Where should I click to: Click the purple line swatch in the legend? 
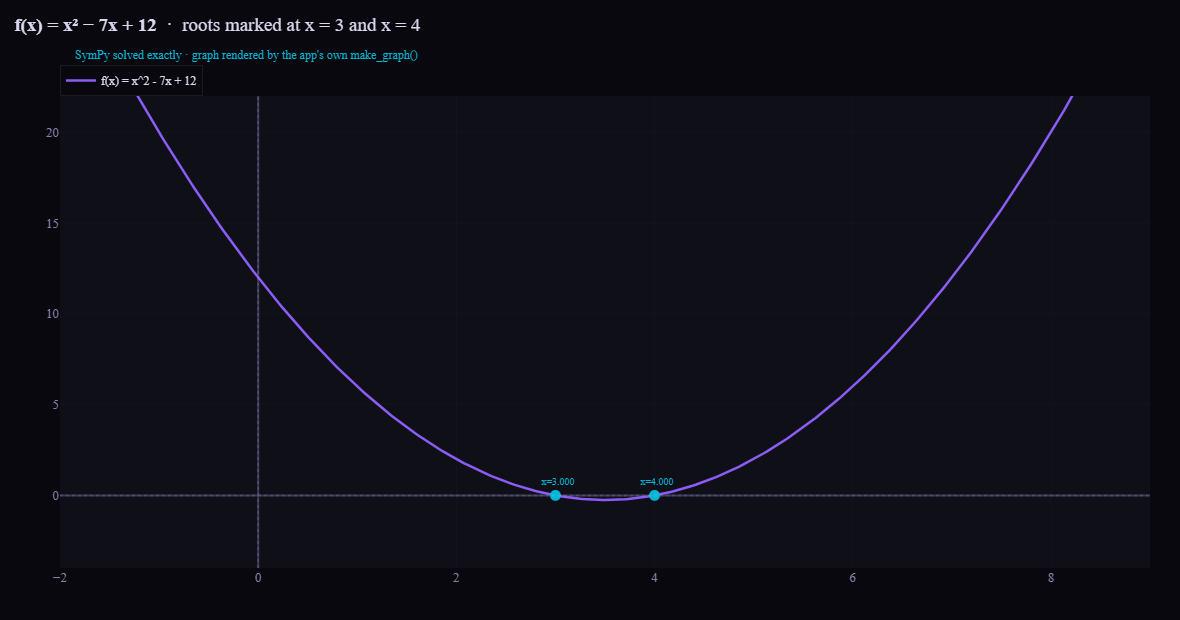tap(81, 81)
